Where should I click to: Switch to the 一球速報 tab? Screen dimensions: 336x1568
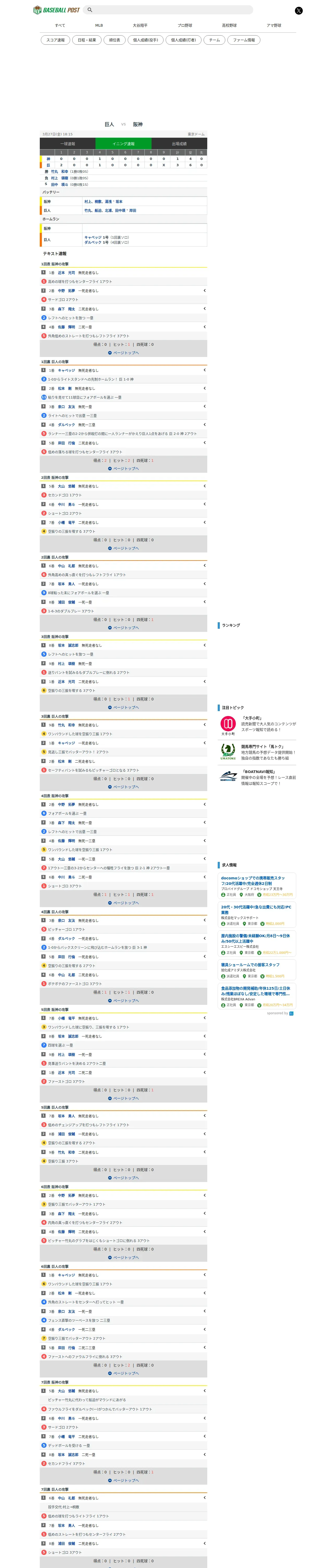68,144
